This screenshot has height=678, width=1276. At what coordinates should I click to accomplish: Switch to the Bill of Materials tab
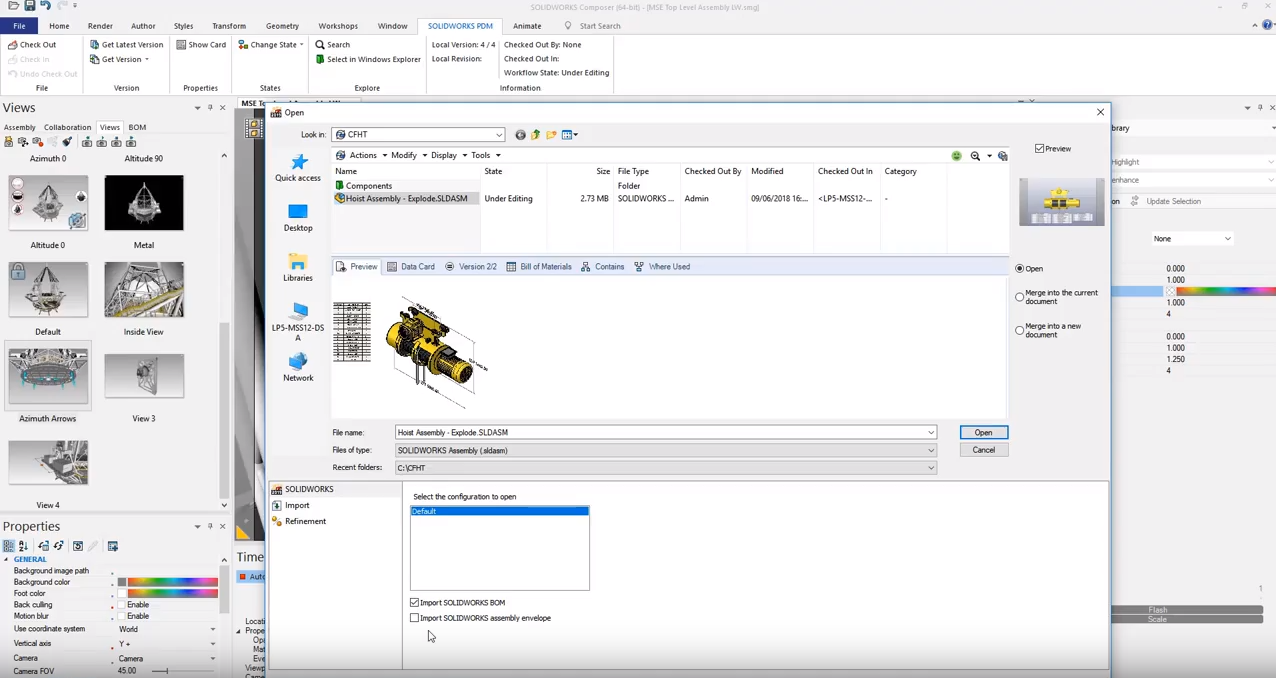(x=539, y=267)
